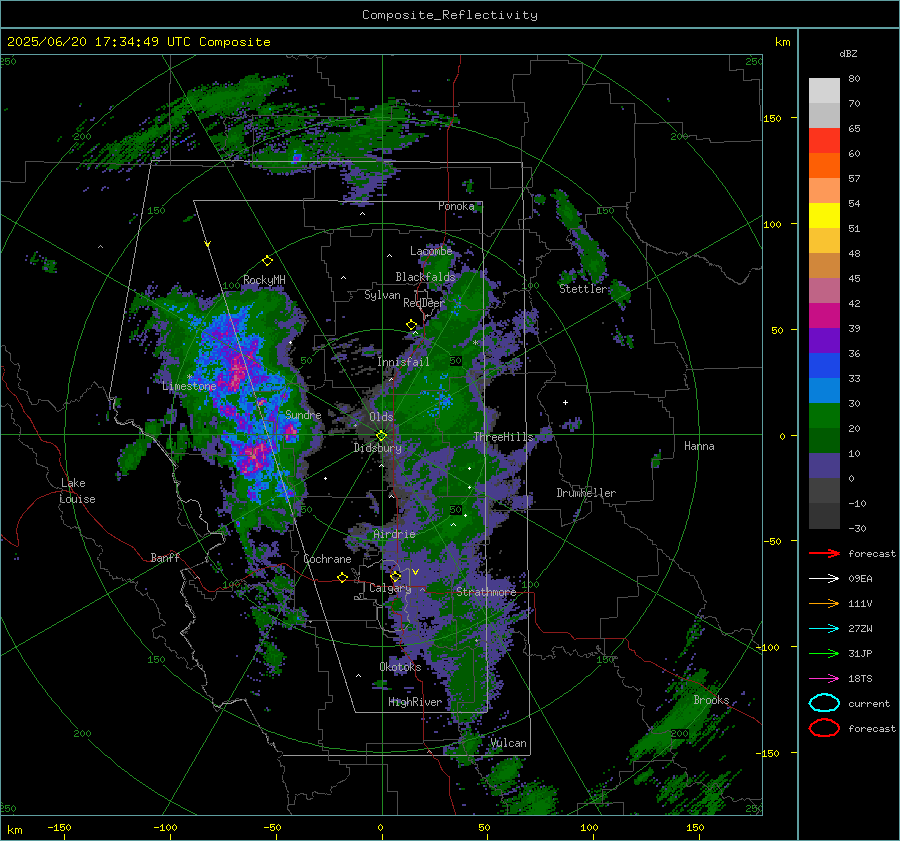Click the magenta 18TS arrow icon

824,679
